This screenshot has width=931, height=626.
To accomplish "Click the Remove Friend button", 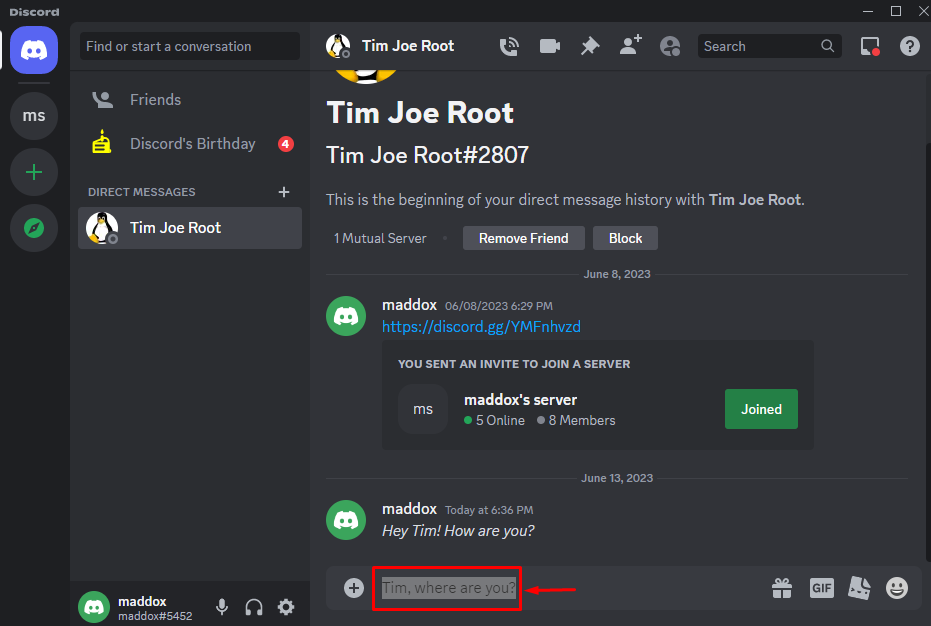I will point(524,238).
